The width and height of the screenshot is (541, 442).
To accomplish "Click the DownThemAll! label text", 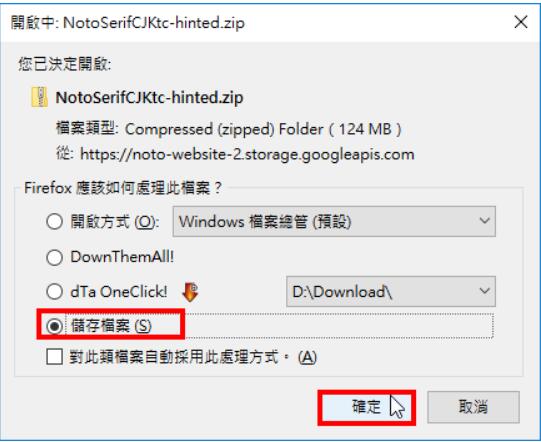I will 122,257.
